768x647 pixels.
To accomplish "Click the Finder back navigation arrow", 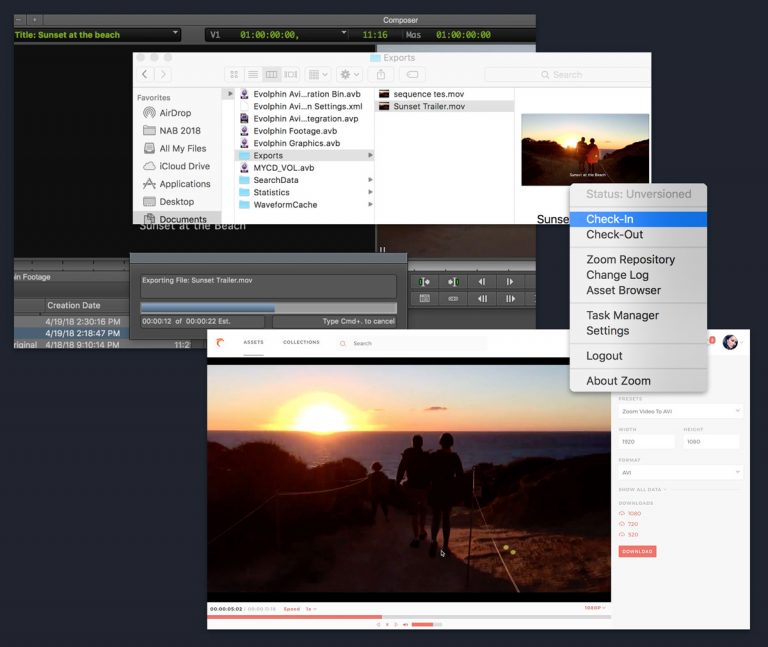I will (x=145, y=74).
